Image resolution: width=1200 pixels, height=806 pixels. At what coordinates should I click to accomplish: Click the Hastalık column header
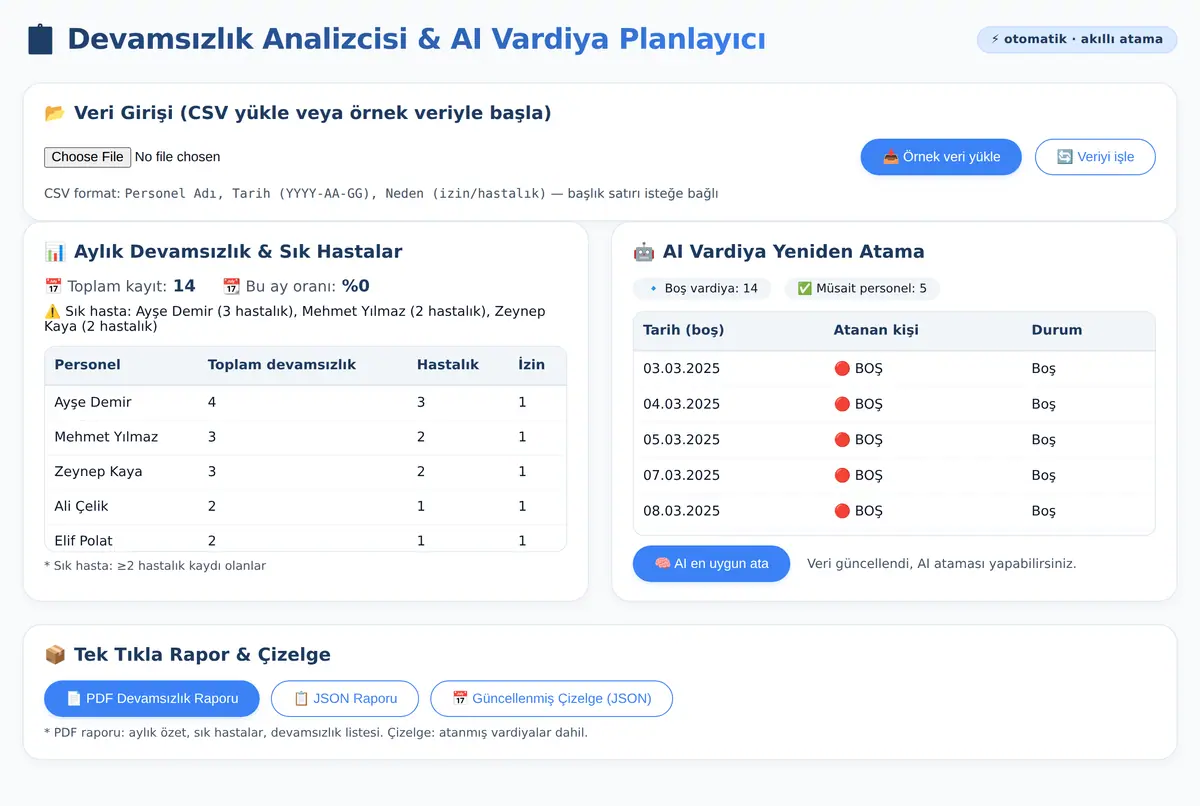(x=448, y=365)
